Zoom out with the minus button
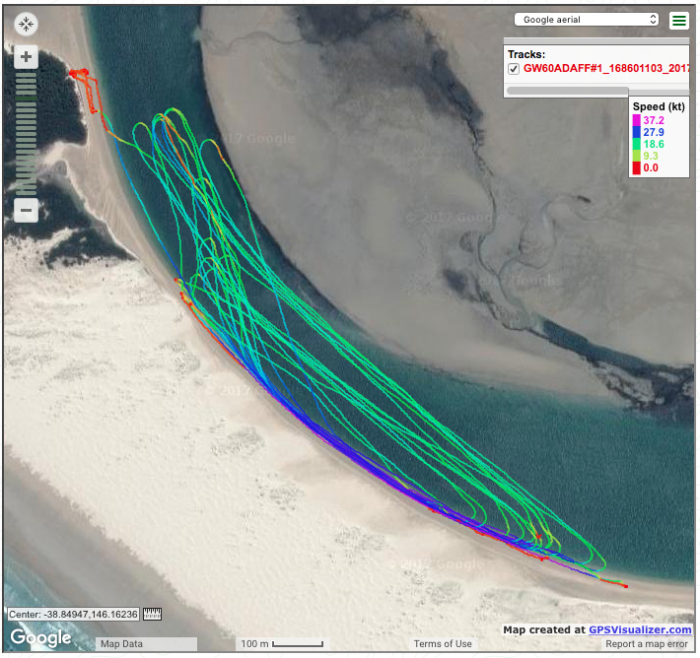Viewport: 700px width, 658px height. tap(27, 210)
